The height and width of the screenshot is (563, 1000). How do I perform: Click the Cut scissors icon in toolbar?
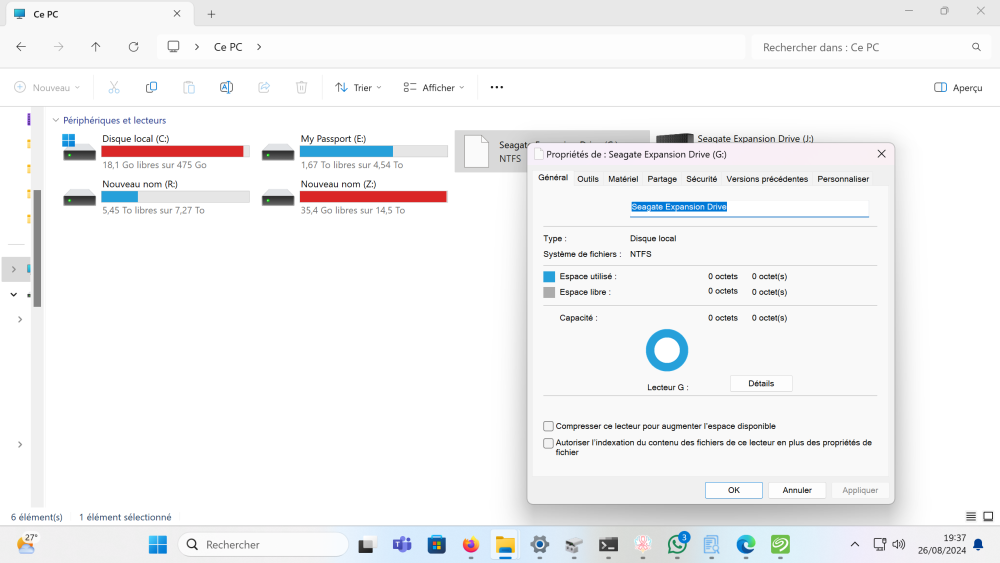tap(114, 88)
